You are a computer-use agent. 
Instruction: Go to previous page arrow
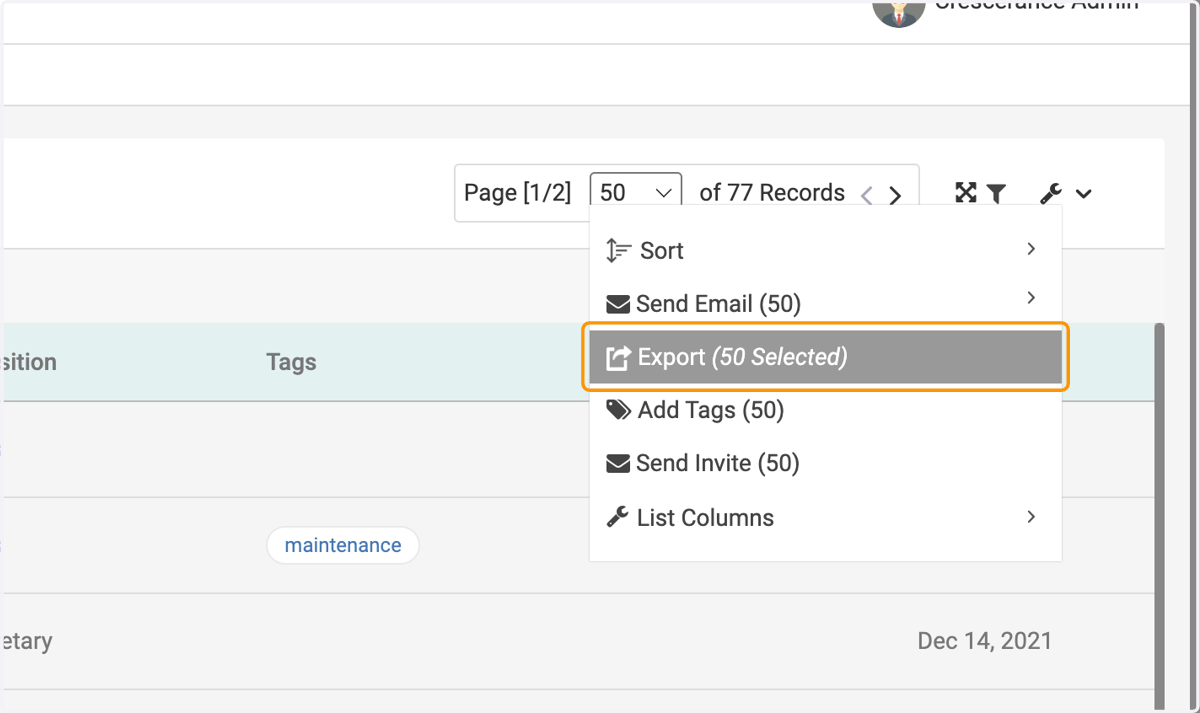point(867,195)
